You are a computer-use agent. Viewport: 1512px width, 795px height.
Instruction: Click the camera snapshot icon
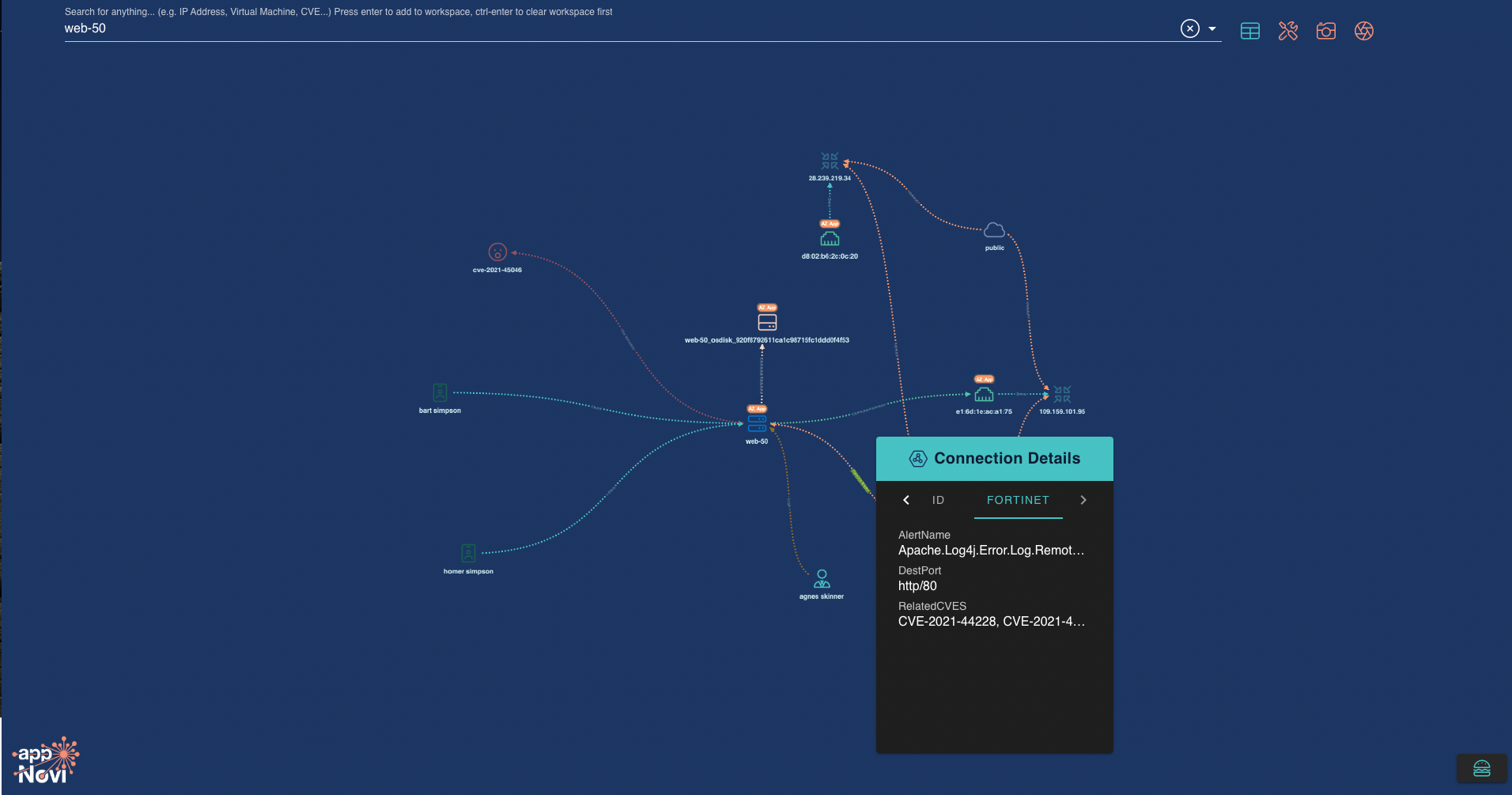tap(1325, 31)
